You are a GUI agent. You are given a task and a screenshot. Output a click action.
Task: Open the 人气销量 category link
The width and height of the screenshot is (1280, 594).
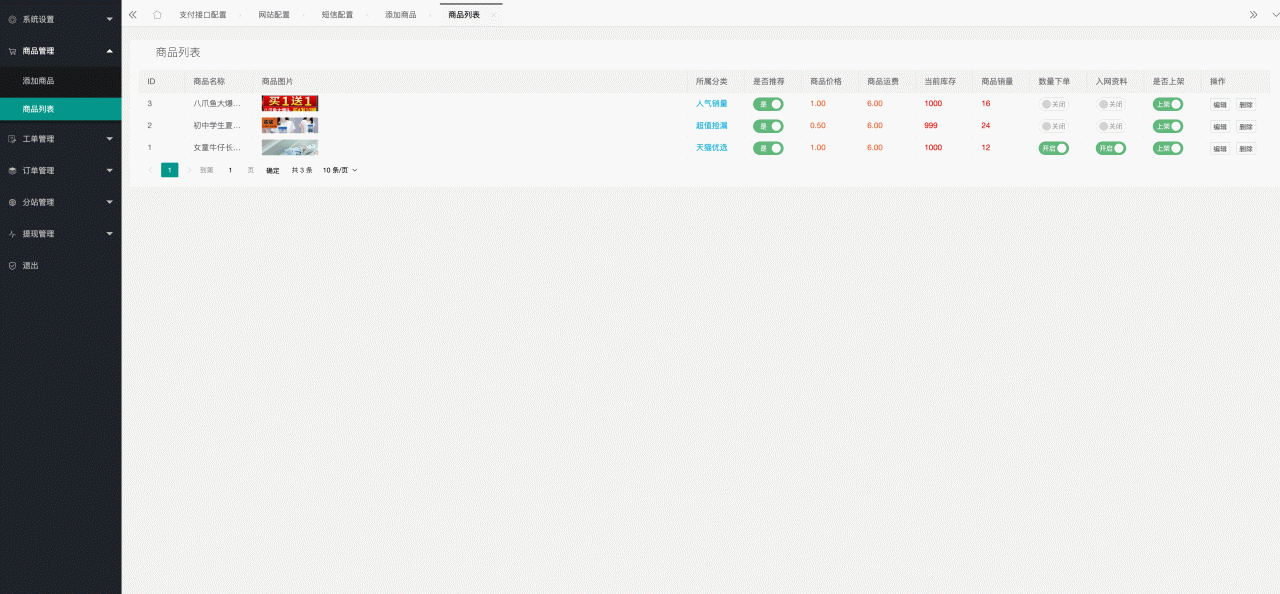click(712, 104)
